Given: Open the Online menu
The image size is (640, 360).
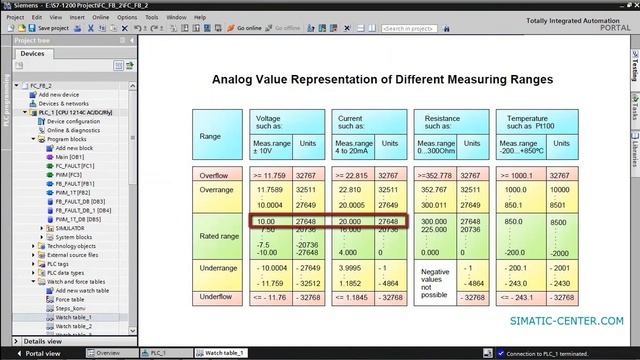Looking at the screenshot, I should click(100, 17).
